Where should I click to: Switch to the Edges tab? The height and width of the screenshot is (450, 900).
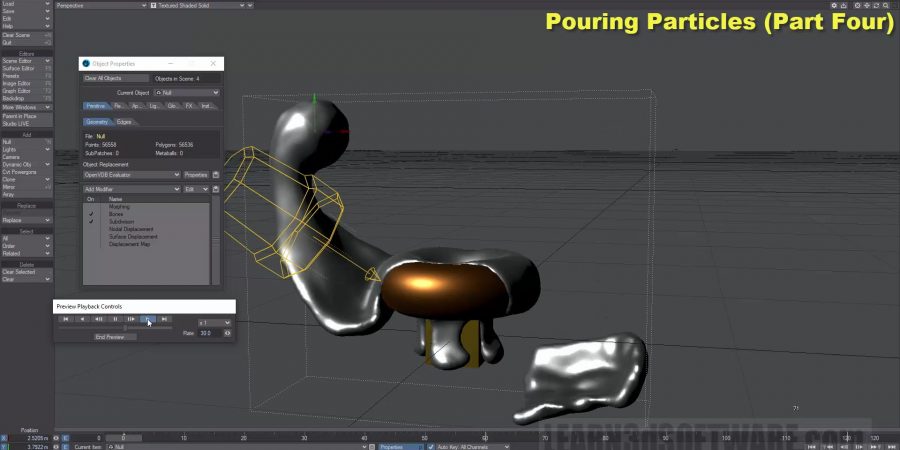coord(124,122)
